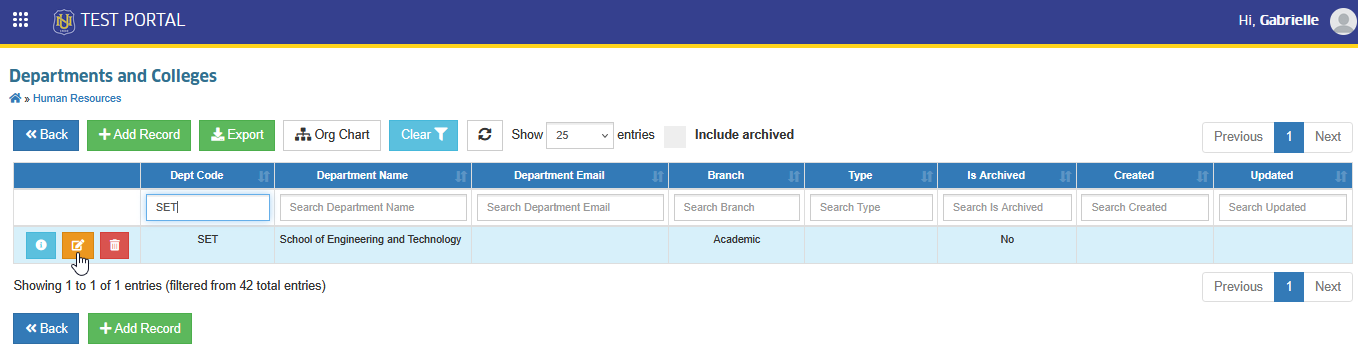Screen dimensions: 1358x363
Task: Sort by the Branch column
Action: (736, 175)
